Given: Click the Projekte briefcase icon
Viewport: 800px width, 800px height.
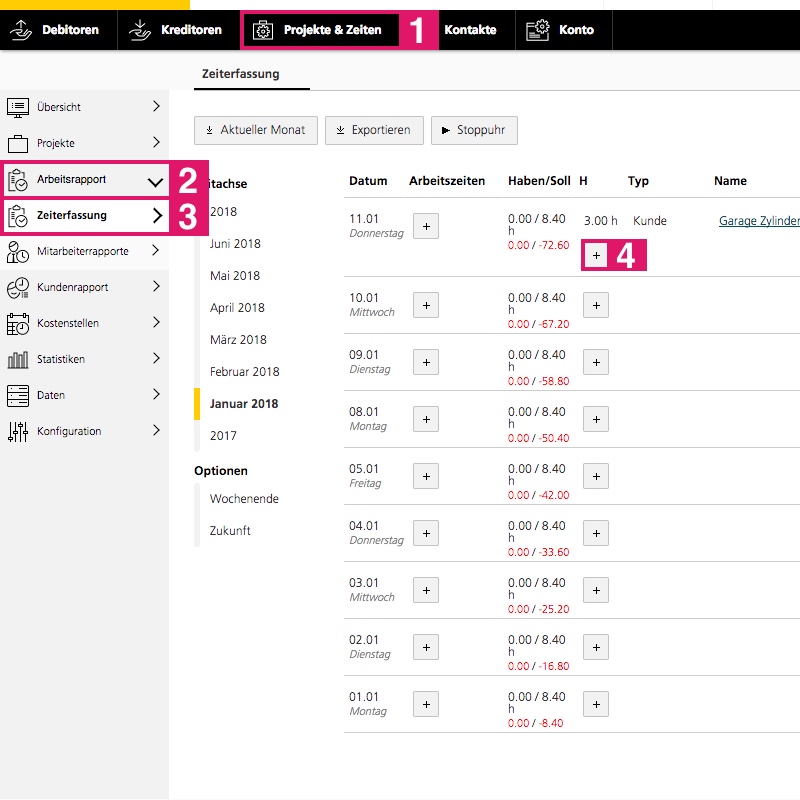Looking at the screenshot, I should coord(18,143).
